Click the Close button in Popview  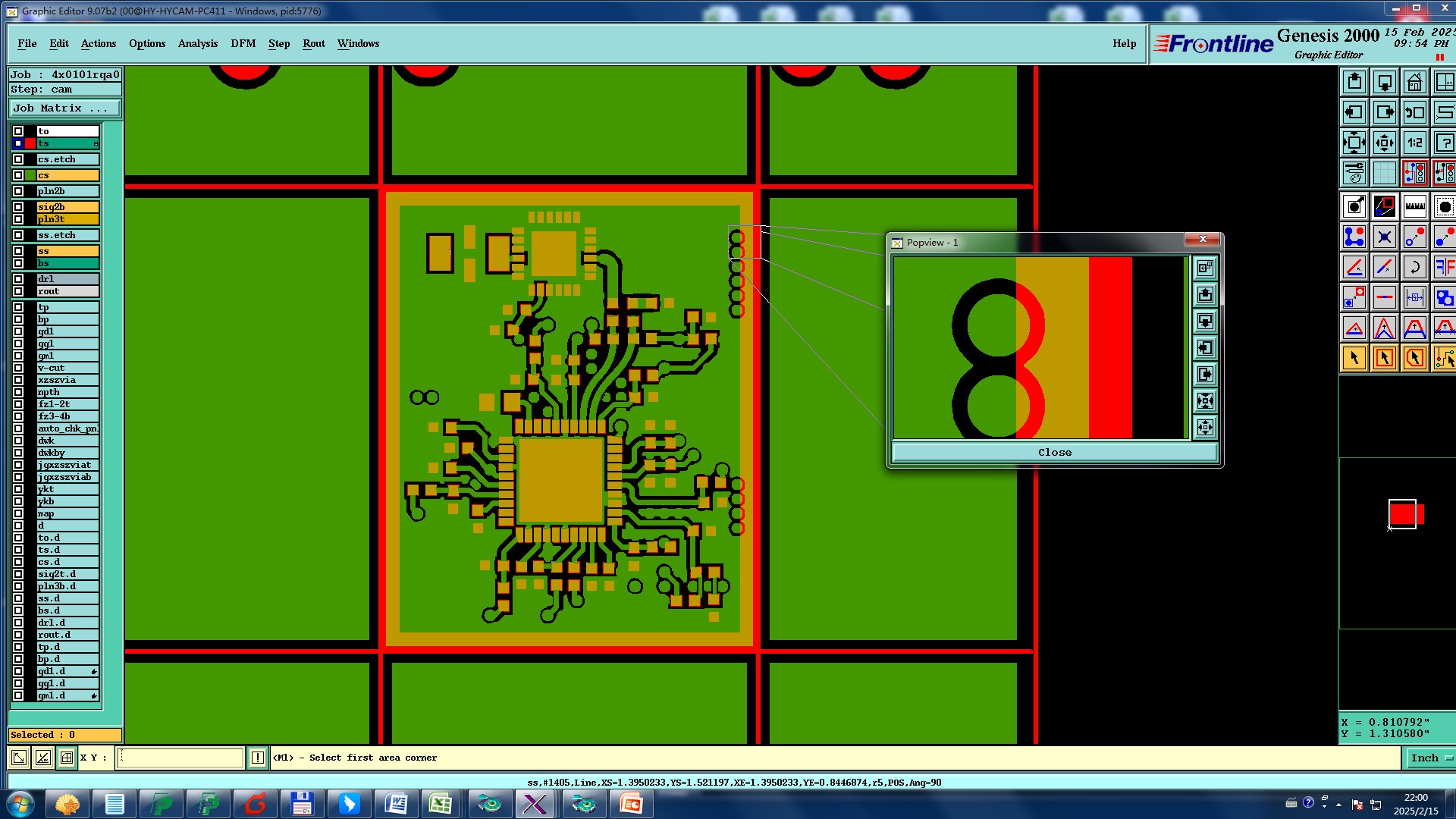pos(1054,452)
